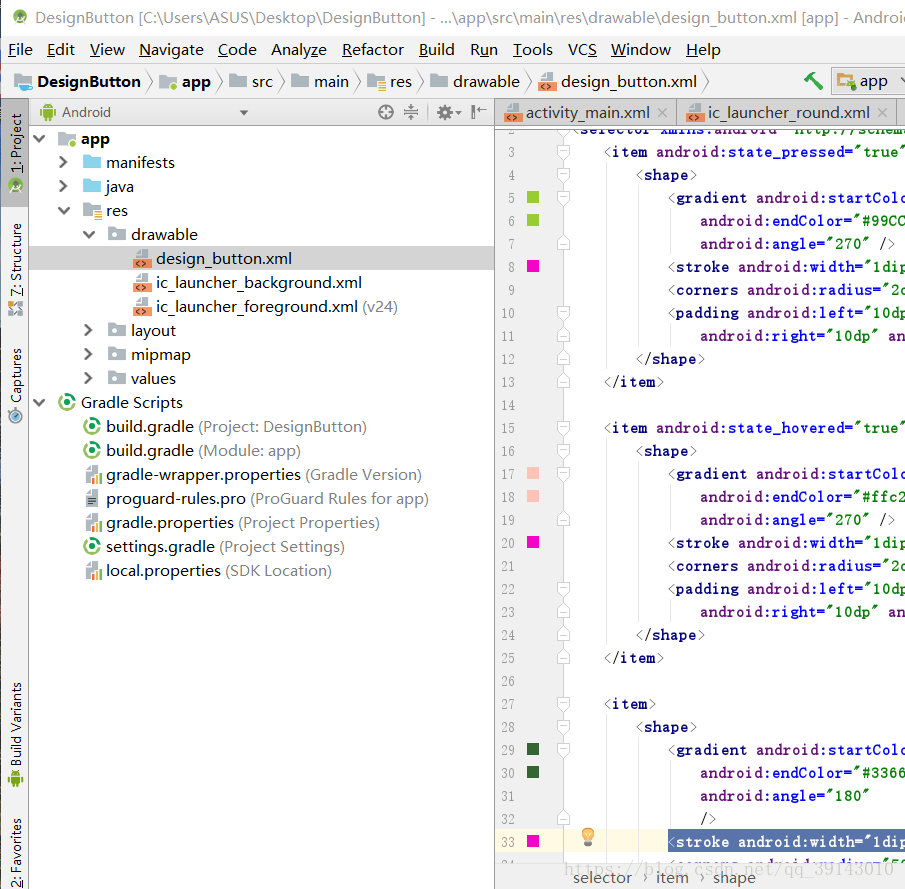Collapse the app module node
This screenshot has width=905, height=889.
coord(40,139)
